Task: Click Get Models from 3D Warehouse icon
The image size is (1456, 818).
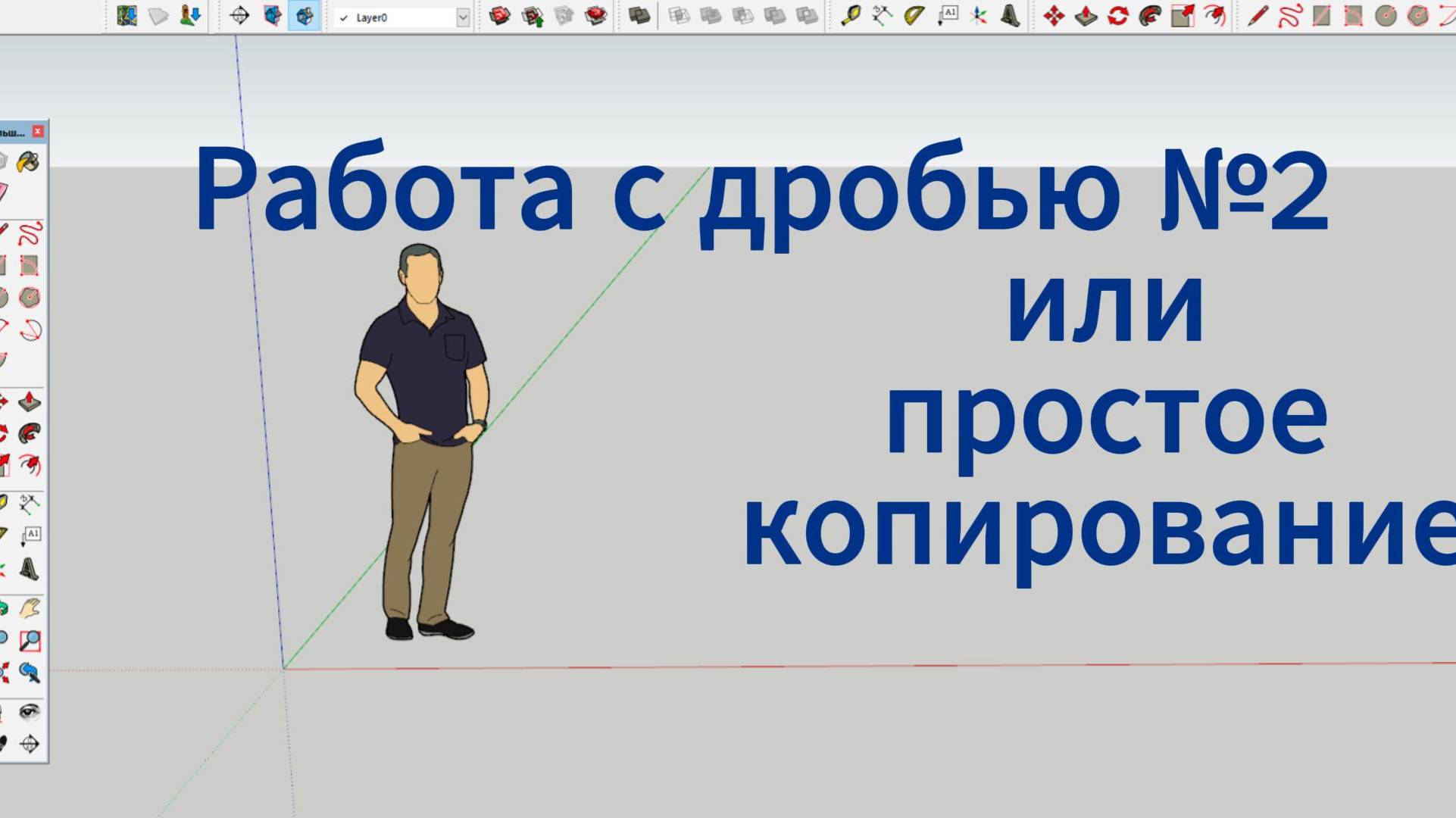Action: tap(499, 16)
